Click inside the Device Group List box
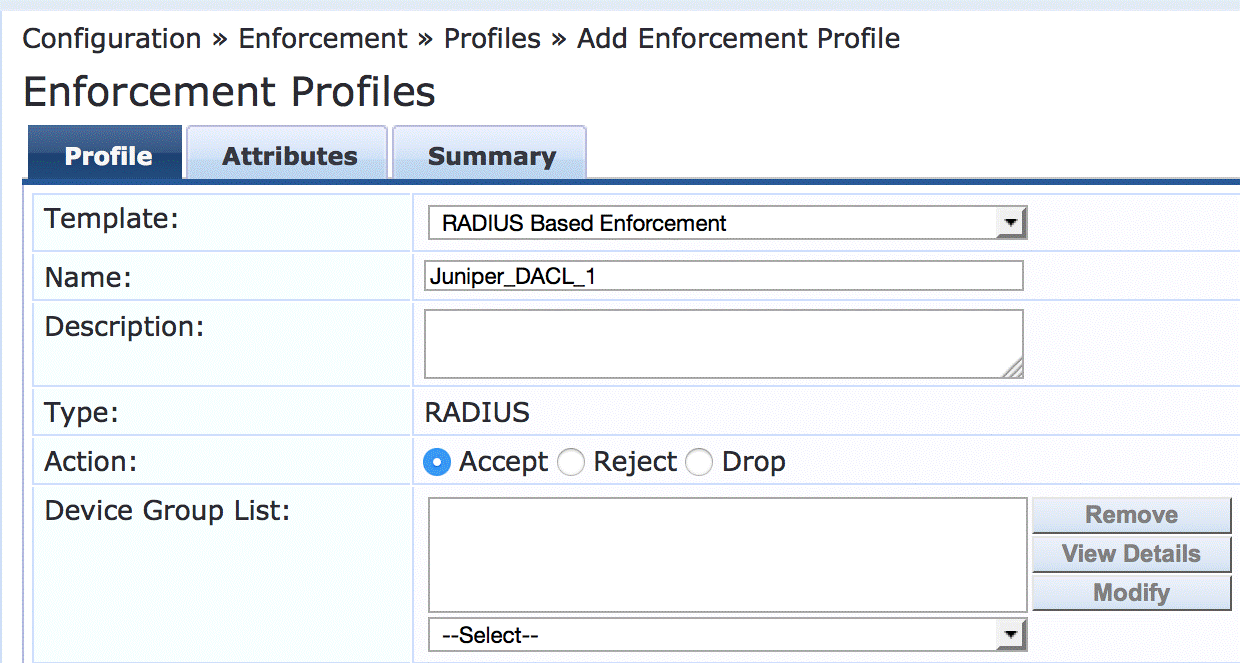Viewport: 1240px width, 663px height. click(x=727, y=554)
